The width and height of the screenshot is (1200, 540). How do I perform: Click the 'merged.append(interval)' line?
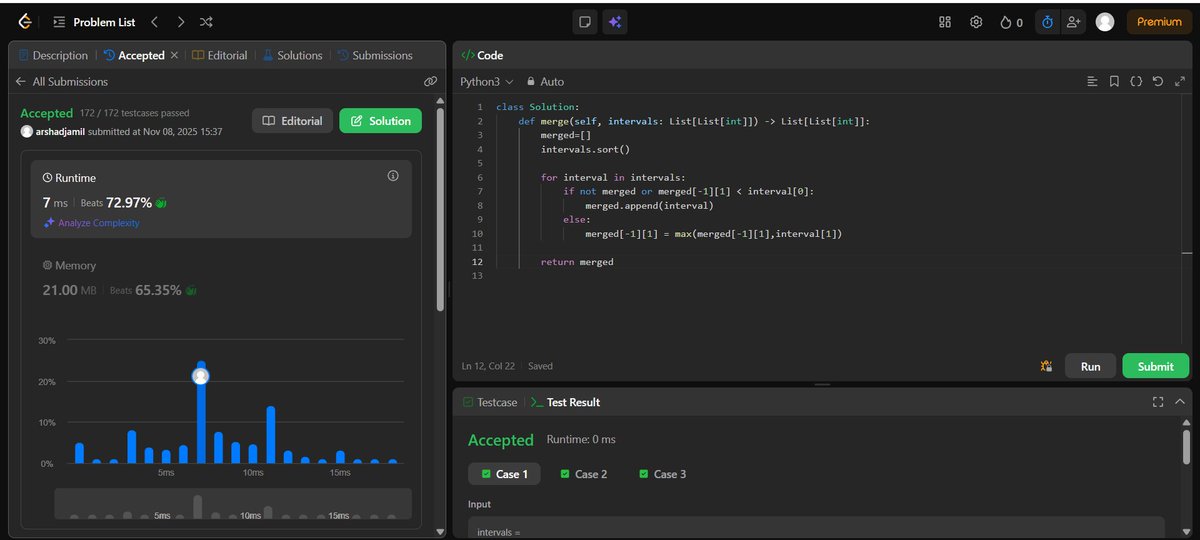tap(649, 205)
